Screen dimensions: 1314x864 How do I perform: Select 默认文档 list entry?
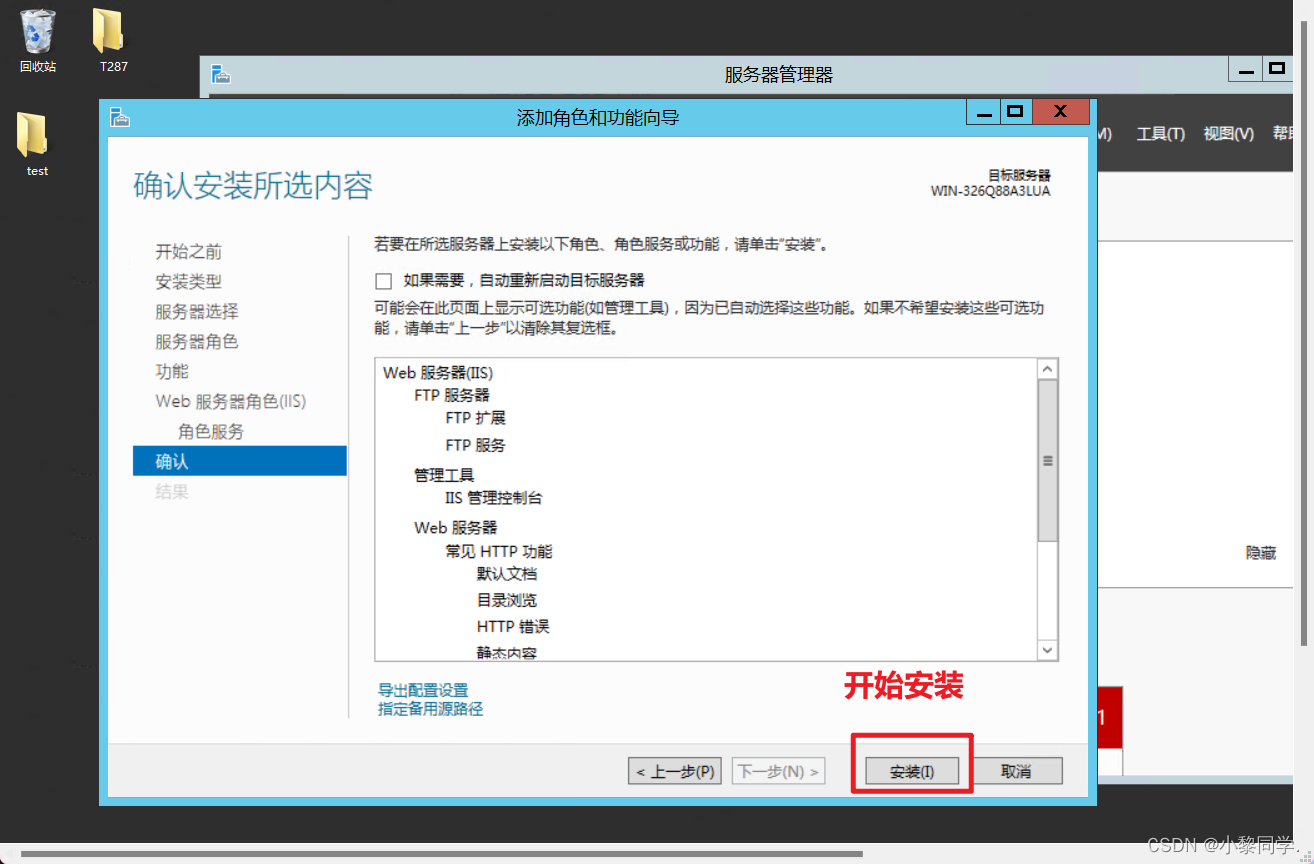[507, 574]
